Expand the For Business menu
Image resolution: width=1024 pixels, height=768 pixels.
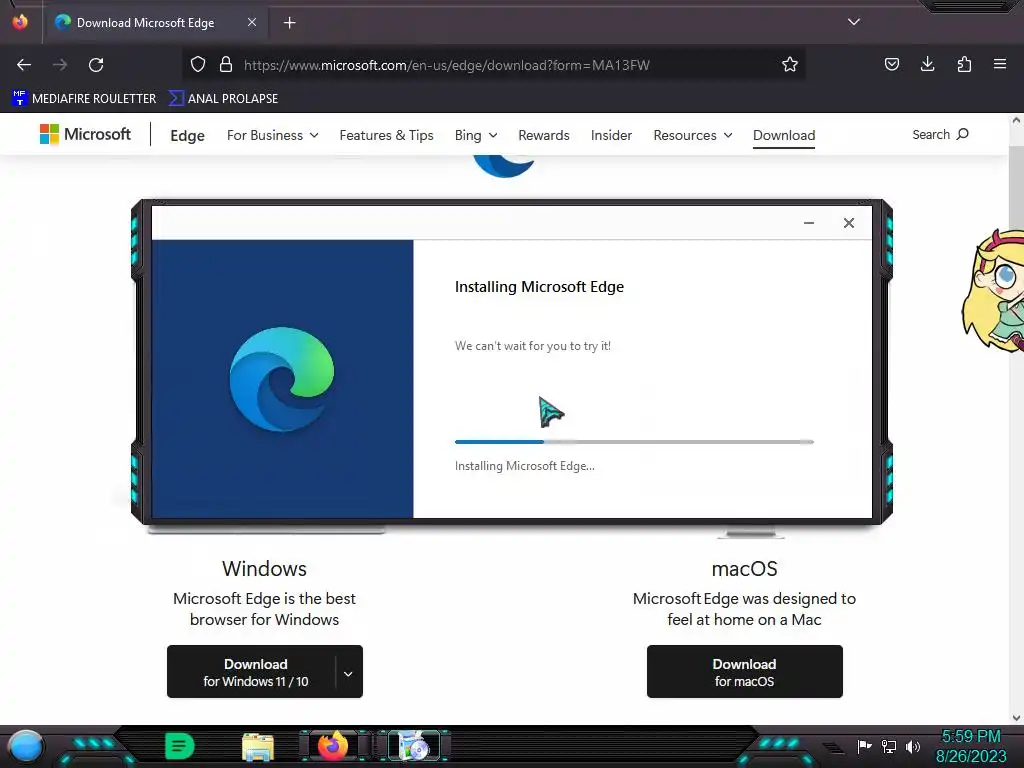click(x=272, y=135)
